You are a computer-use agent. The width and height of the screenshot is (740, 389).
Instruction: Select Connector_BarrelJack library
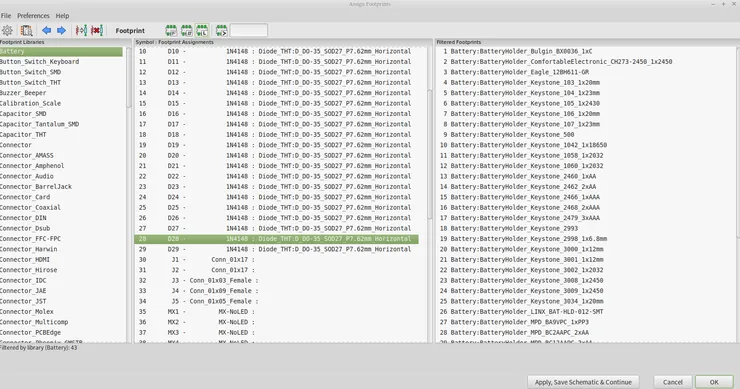coord(61,186)
